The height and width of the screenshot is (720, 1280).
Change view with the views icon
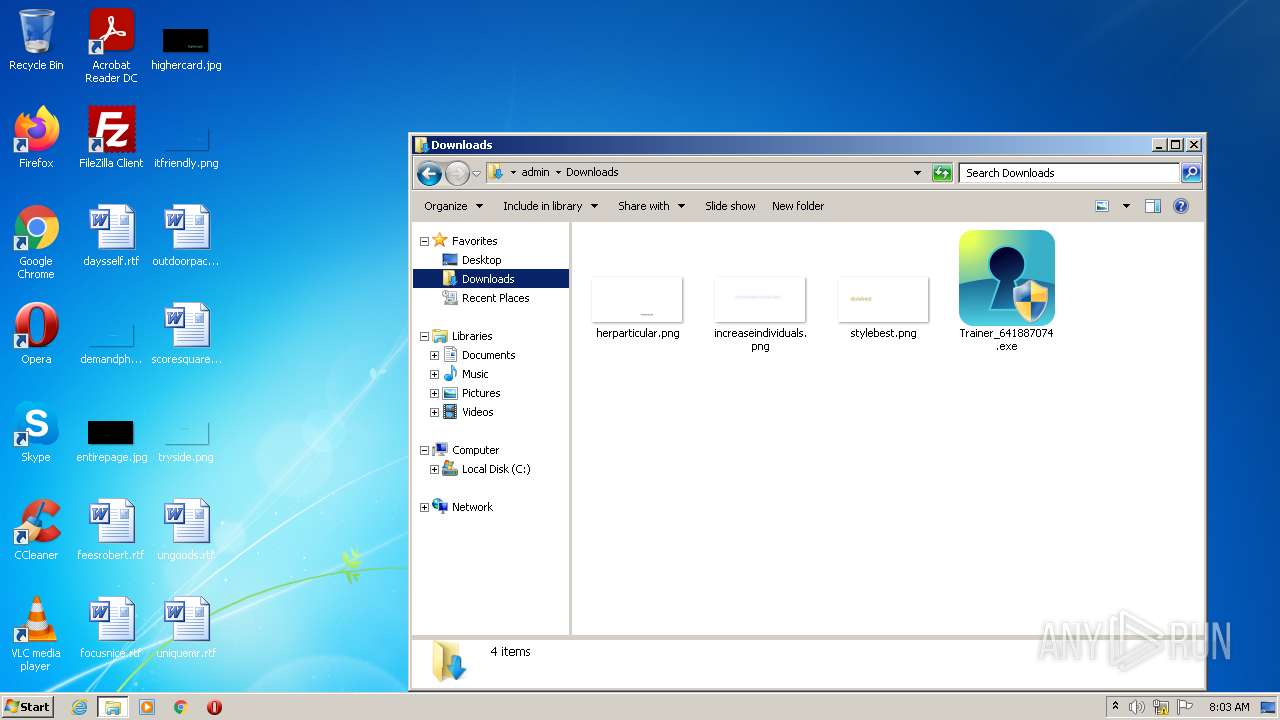click(x=1102, y=206)
